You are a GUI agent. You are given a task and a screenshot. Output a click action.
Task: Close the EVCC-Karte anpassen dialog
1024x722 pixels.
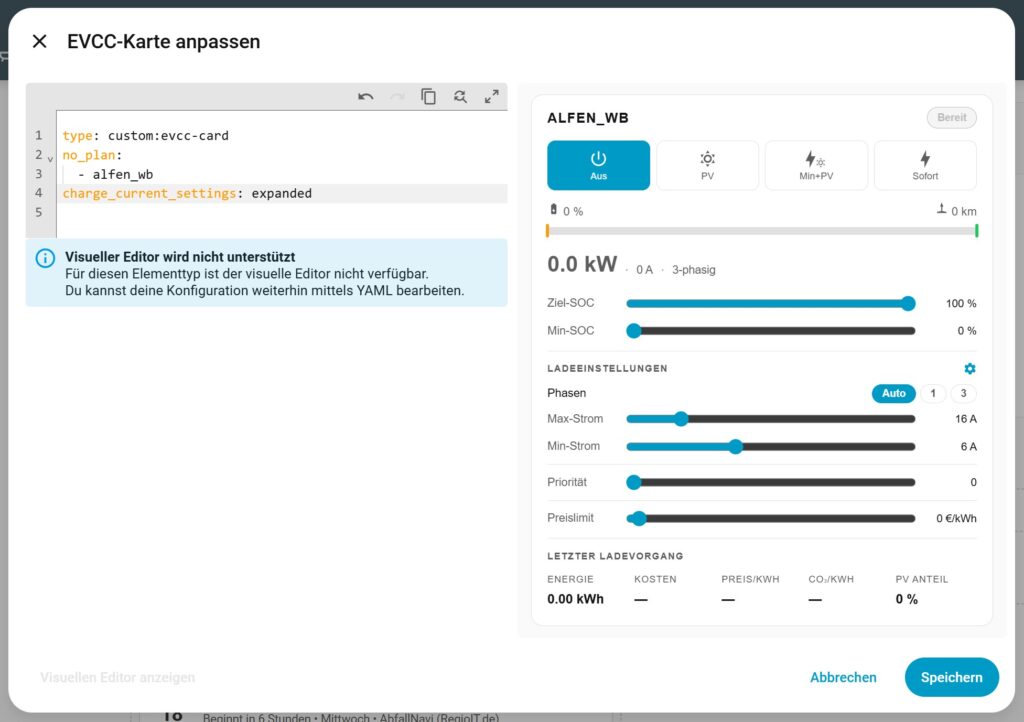pyautogui.click(x=39, y=41)
